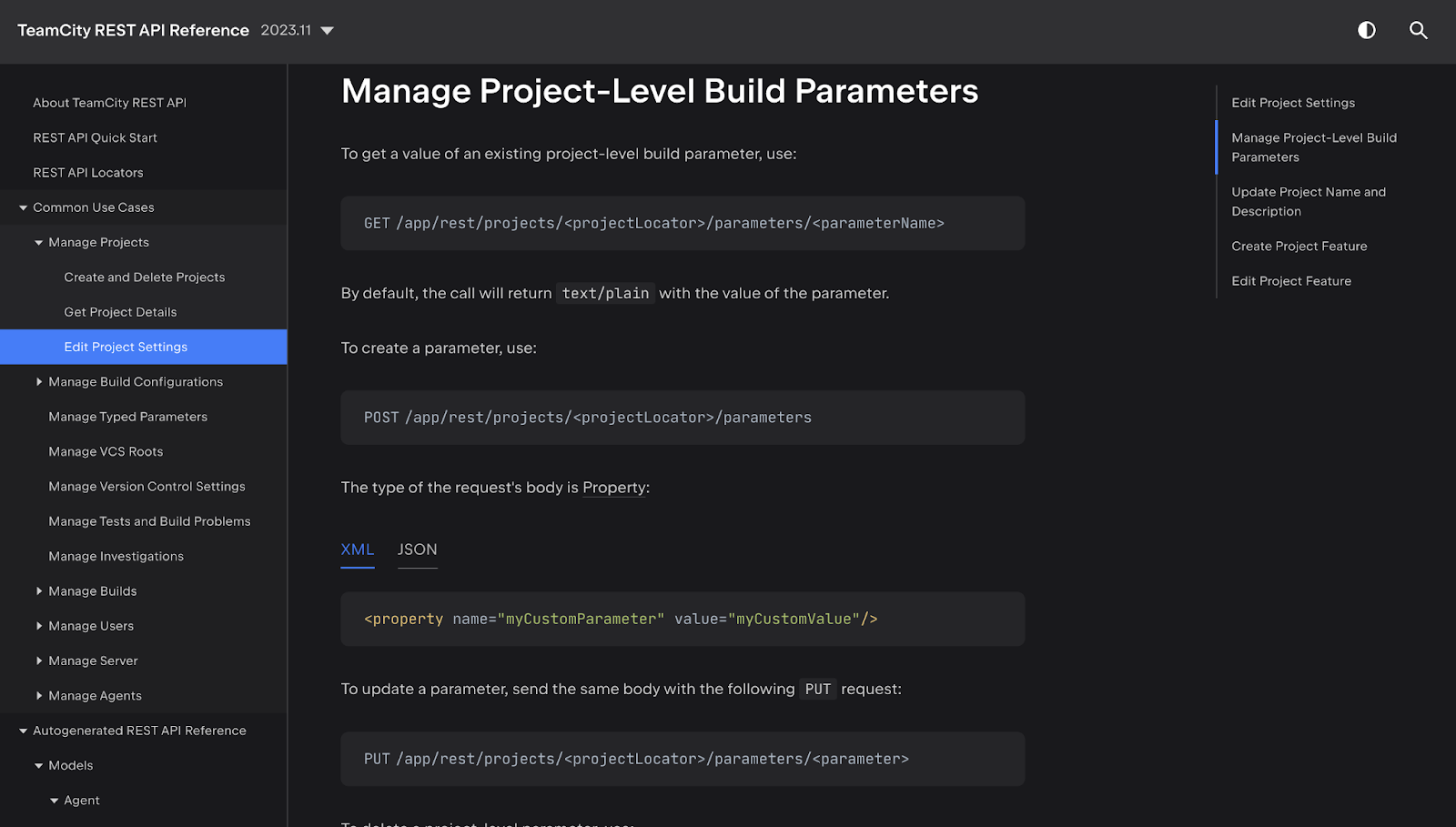
Task: Click "To create a parameter, use:" text
Action: click(439, 348)
